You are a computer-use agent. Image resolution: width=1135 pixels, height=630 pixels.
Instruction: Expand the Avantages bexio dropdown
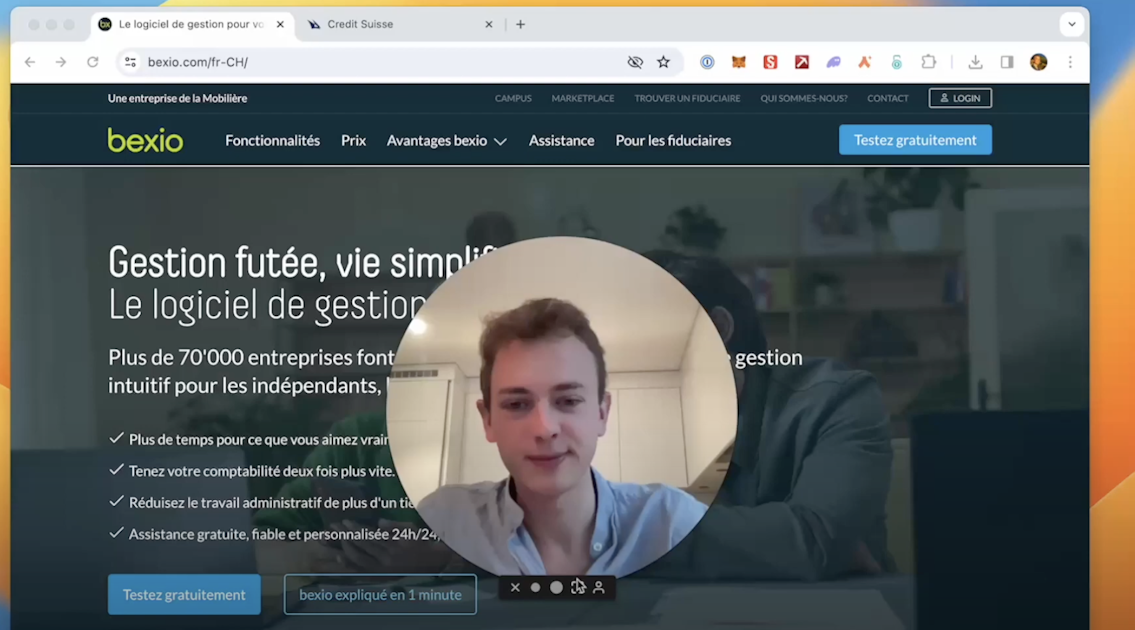(x=447, y=140)
